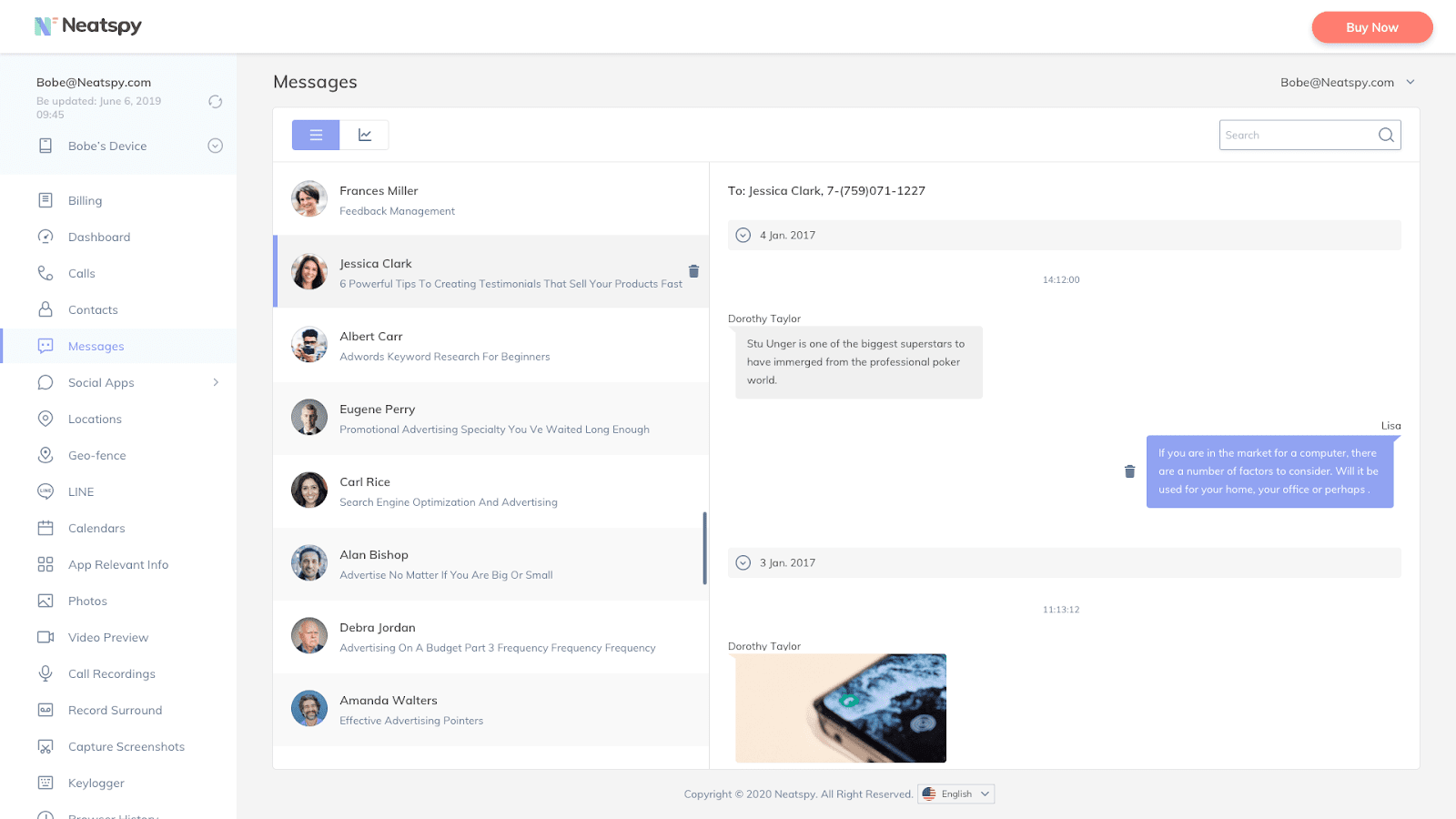Image resolution: width=1456 pixels, height=819 pixels.
Task: Go to Dashboard in the sidebar
Action: [98, 238]
